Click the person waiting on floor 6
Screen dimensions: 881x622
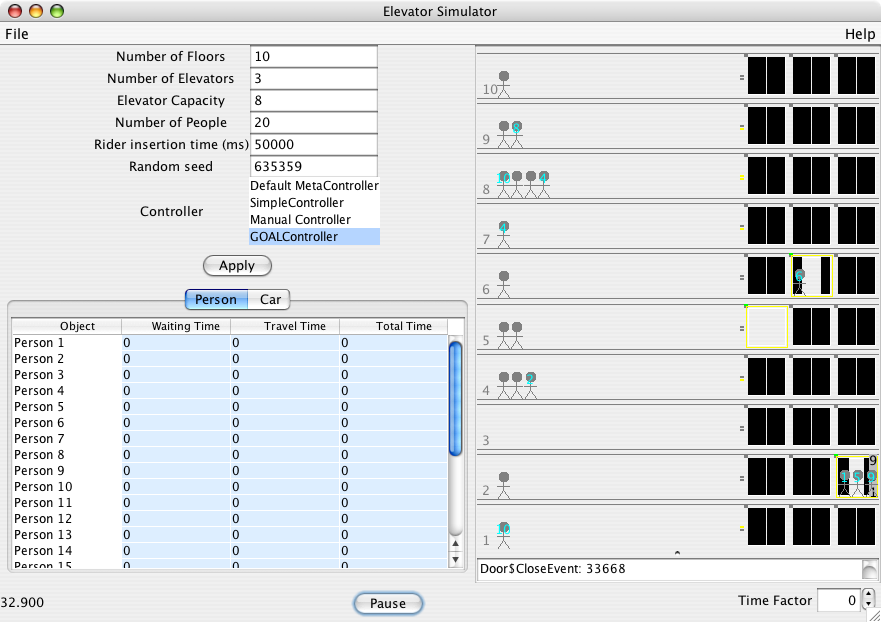pyautogui.click(x=504, y=284)
